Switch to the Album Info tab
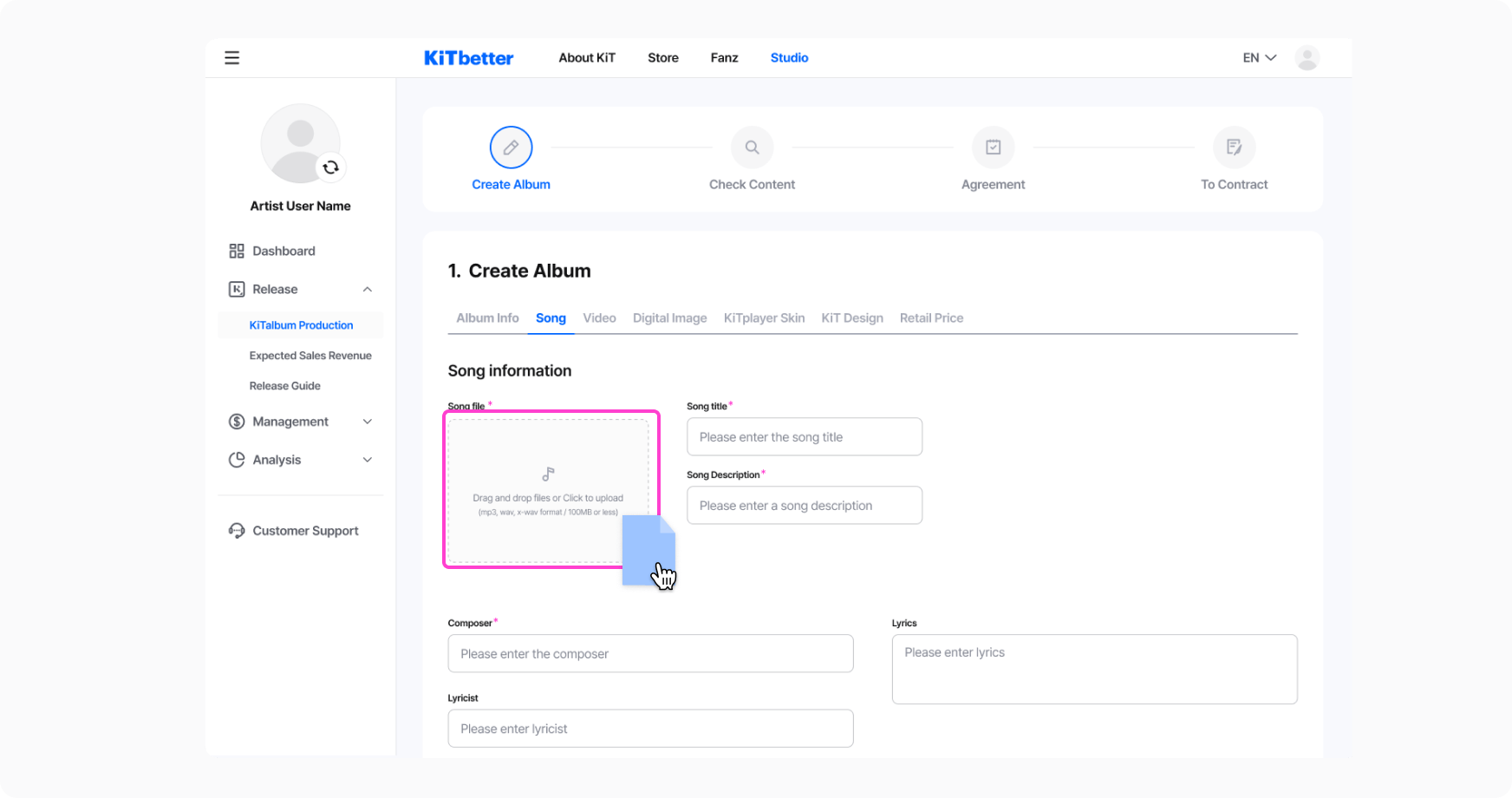The image size is (1512, 798). [487, 318]
